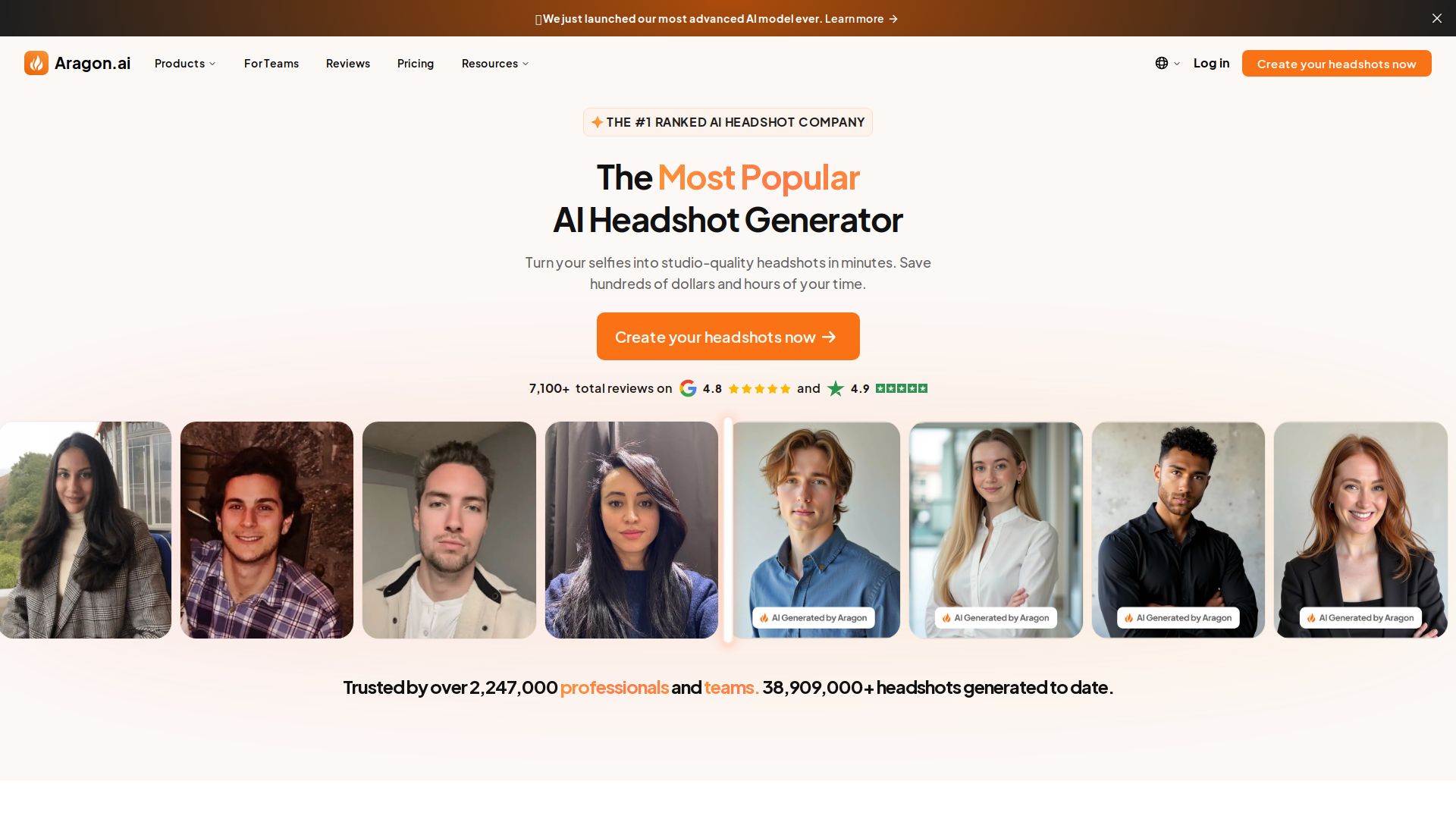Click the before/after divider slider handle

[728, 530]
